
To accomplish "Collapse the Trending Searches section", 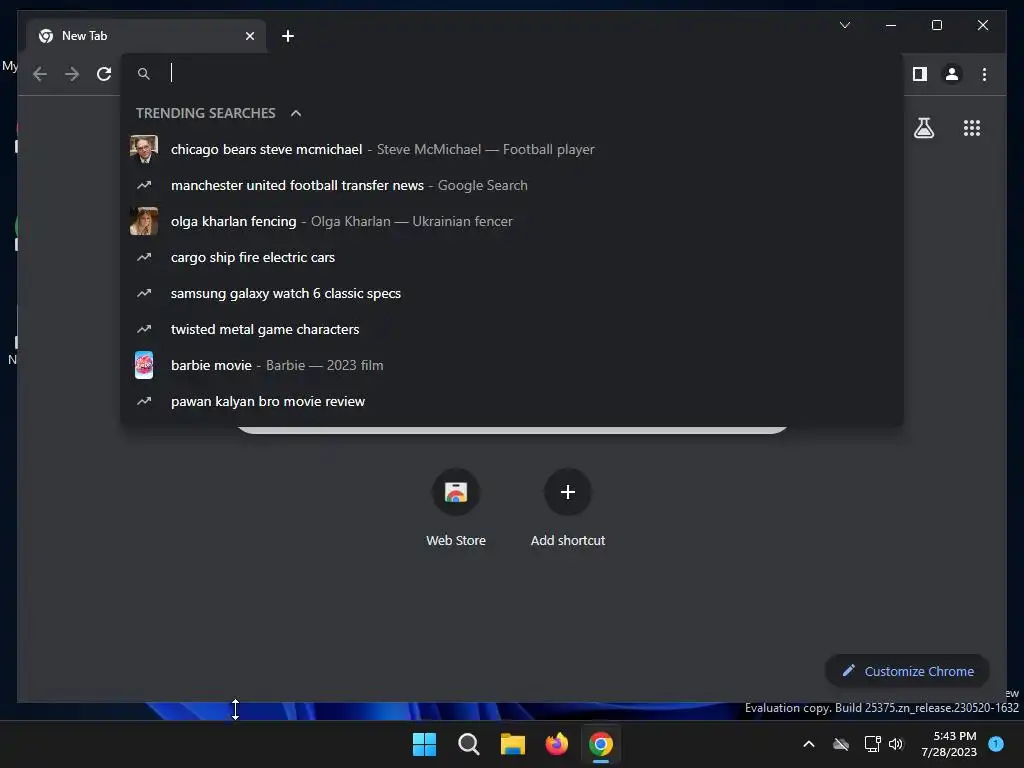I will (296, 113).
